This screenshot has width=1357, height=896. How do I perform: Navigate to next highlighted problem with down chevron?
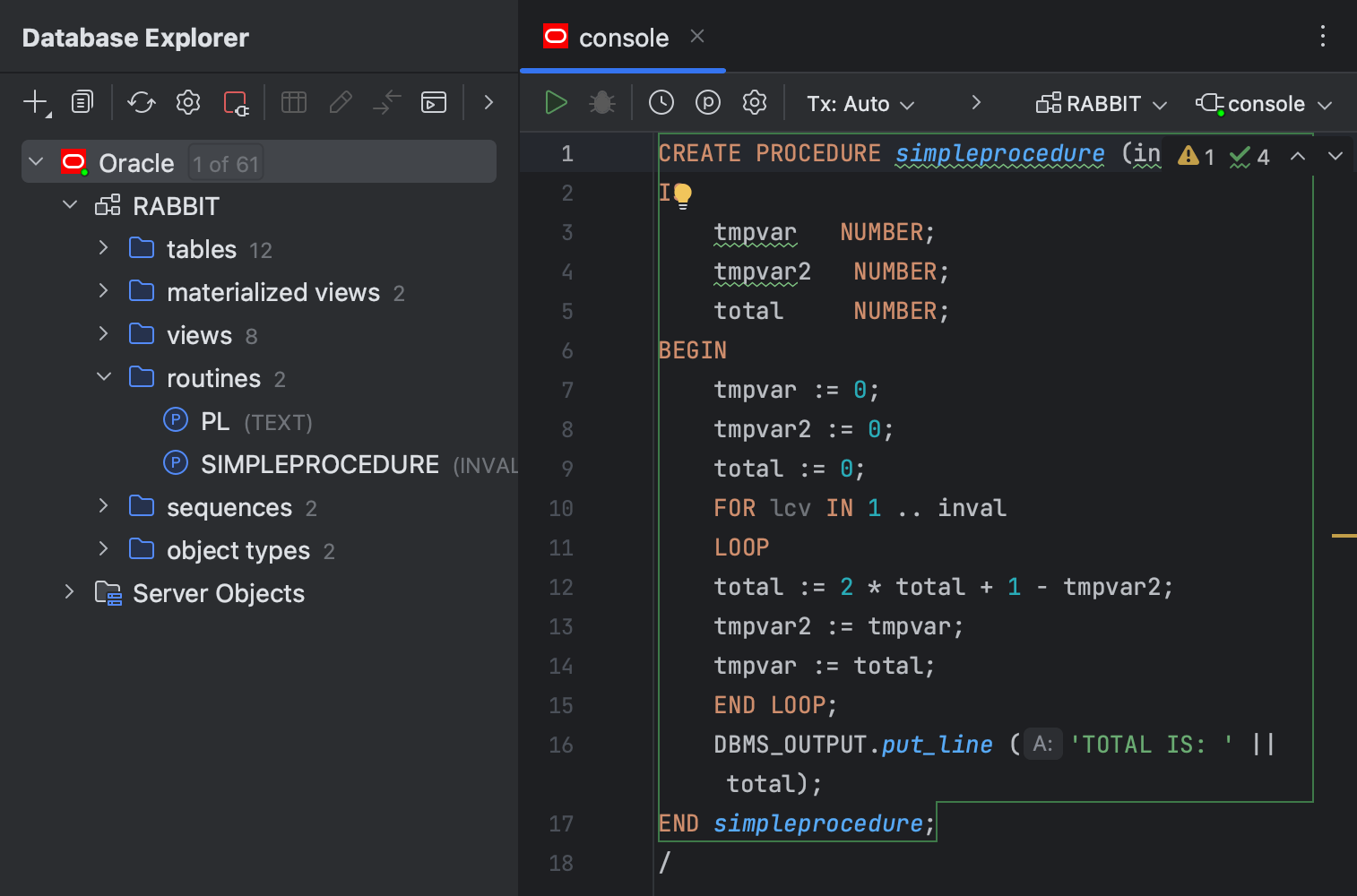tap(1335, 155)
